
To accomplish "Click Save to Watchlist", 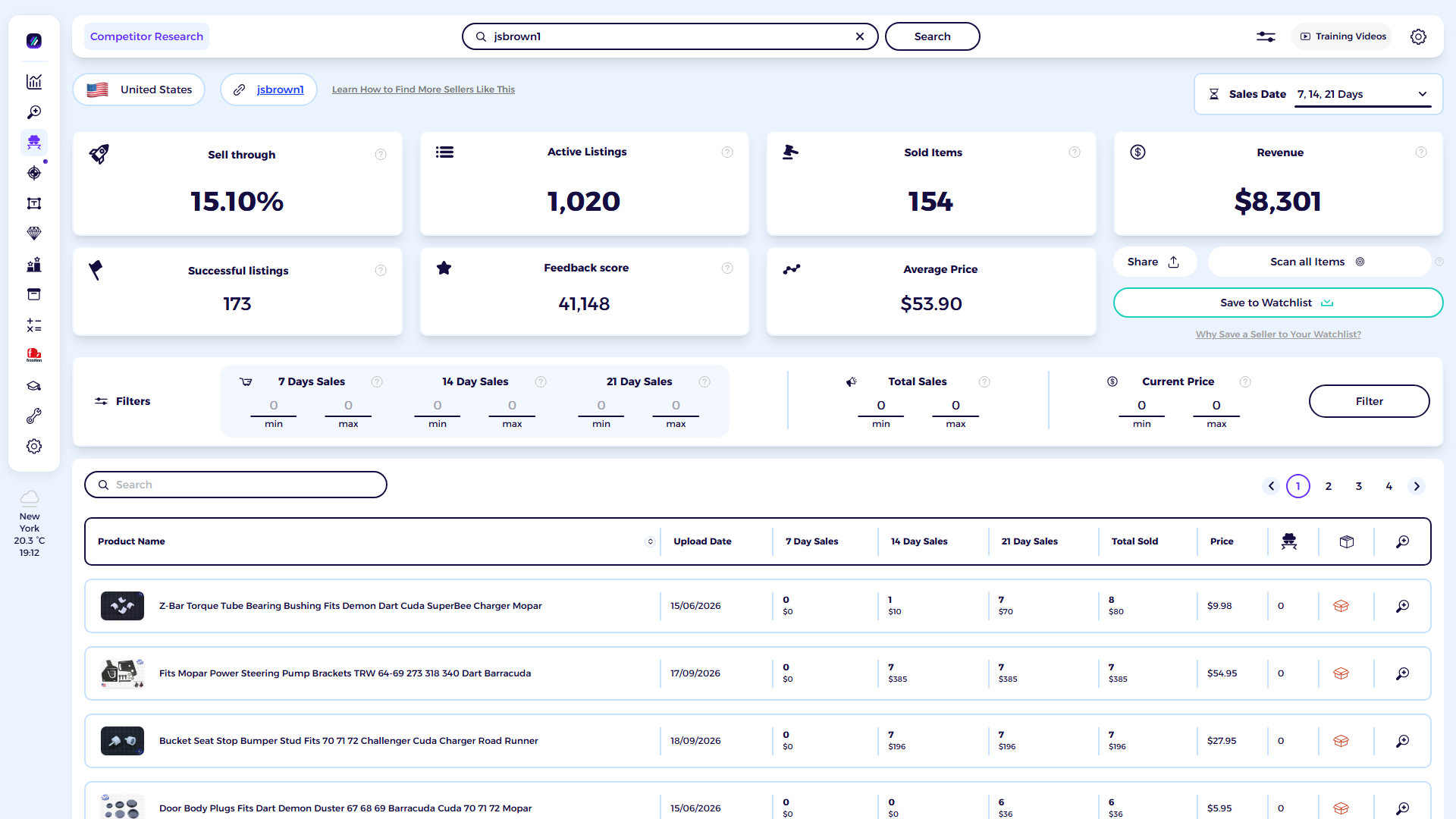I will coord(1278,303).
